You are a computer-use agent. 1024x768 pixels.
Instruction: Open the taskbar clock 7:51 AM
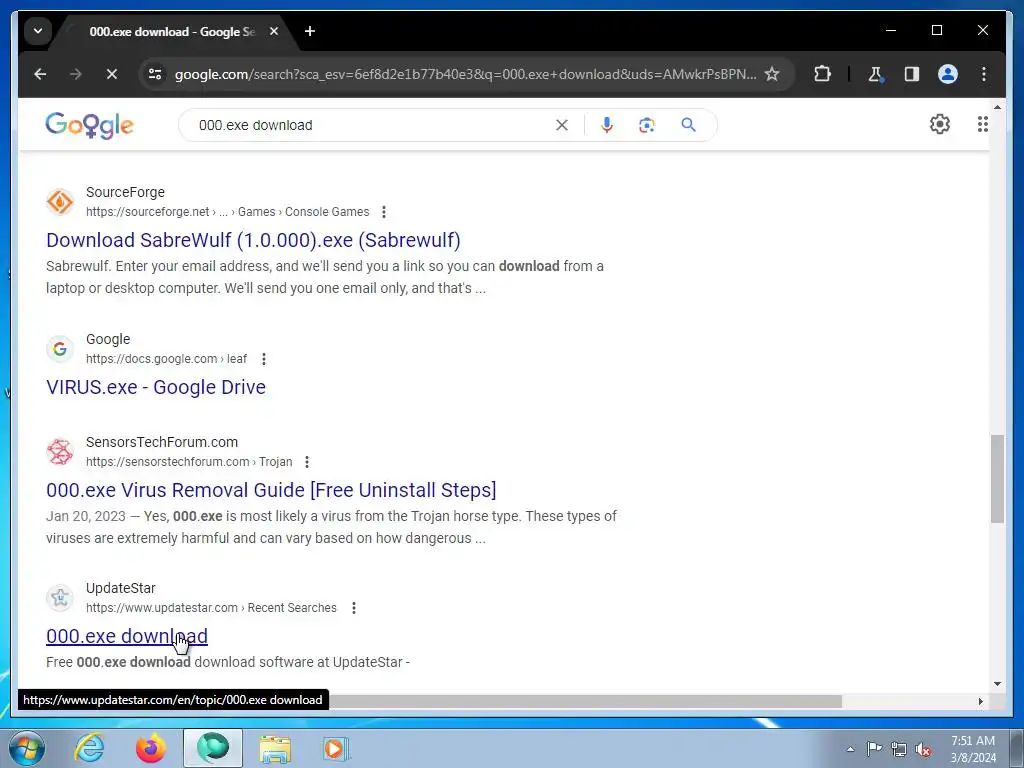pyautogui.click(x=973, y=749)
